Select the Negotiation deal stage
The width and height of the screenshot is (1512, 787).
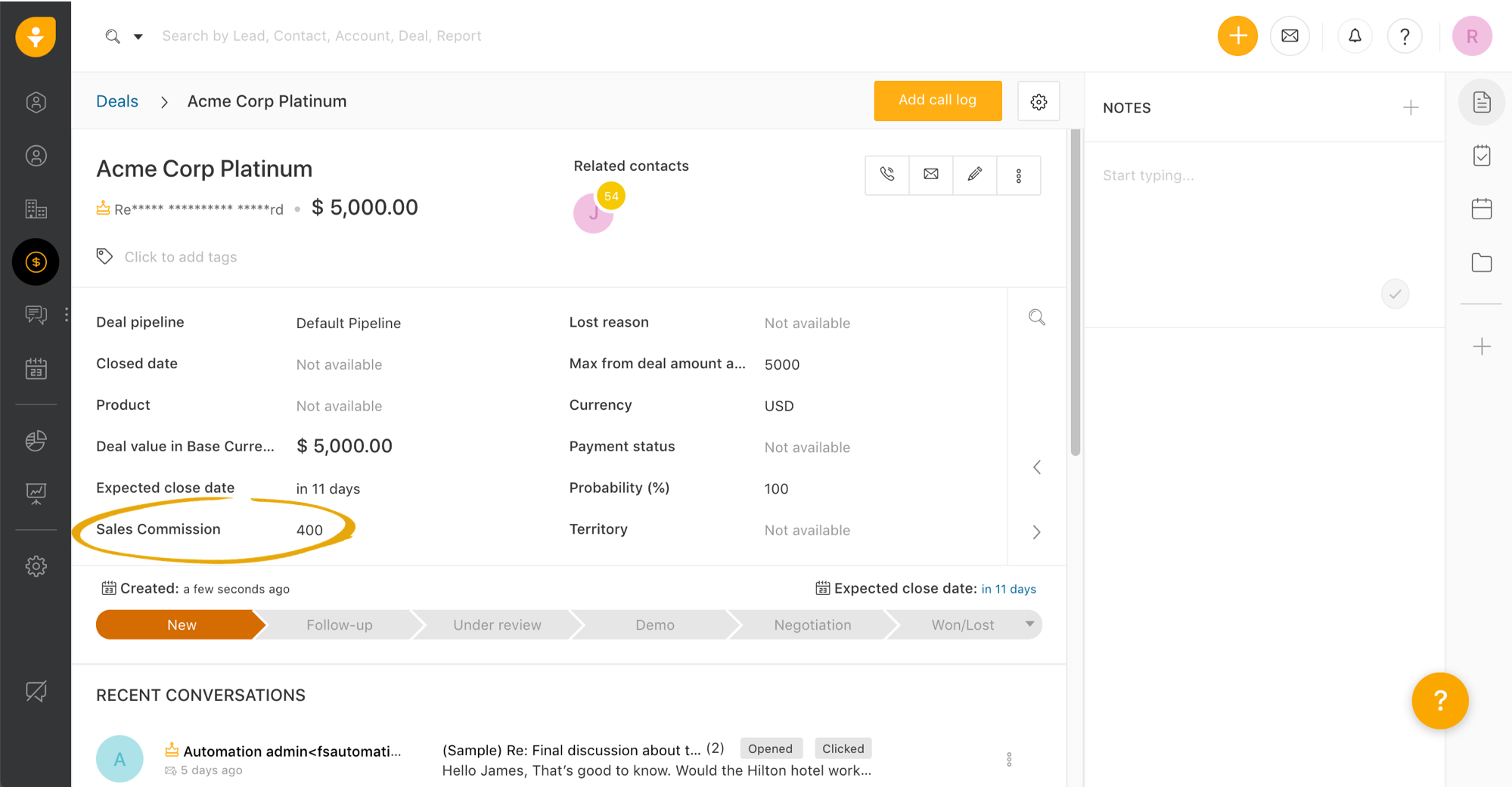point(812,624)
